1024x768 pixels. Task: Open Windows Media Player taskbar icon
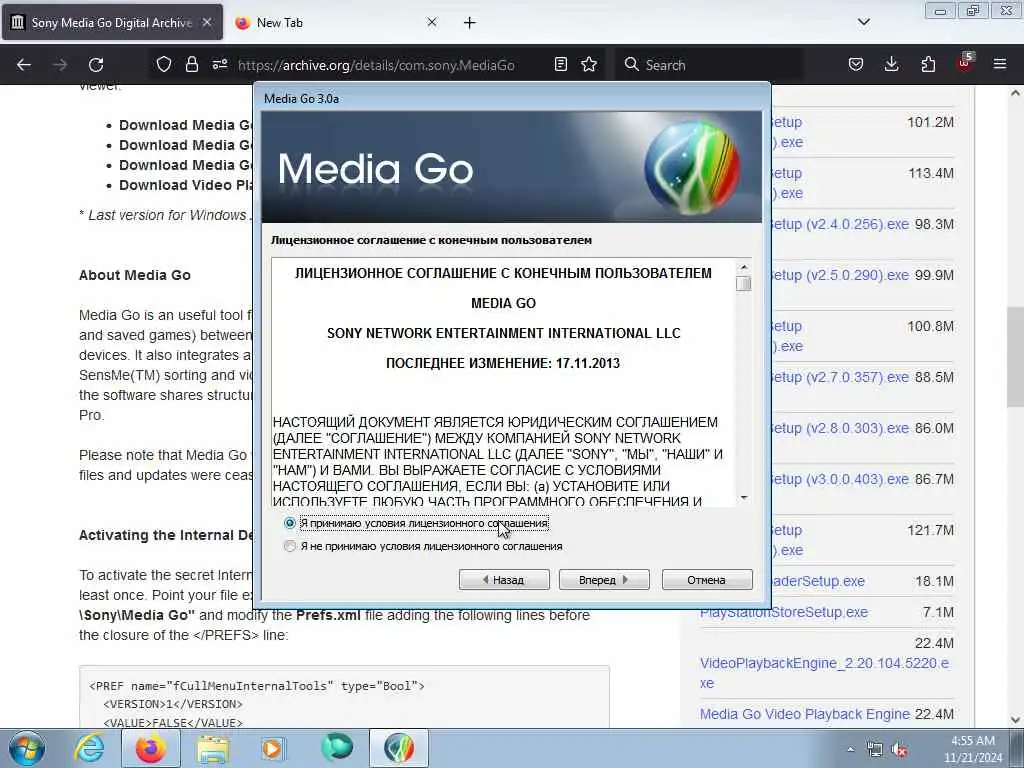click(274, 748)
